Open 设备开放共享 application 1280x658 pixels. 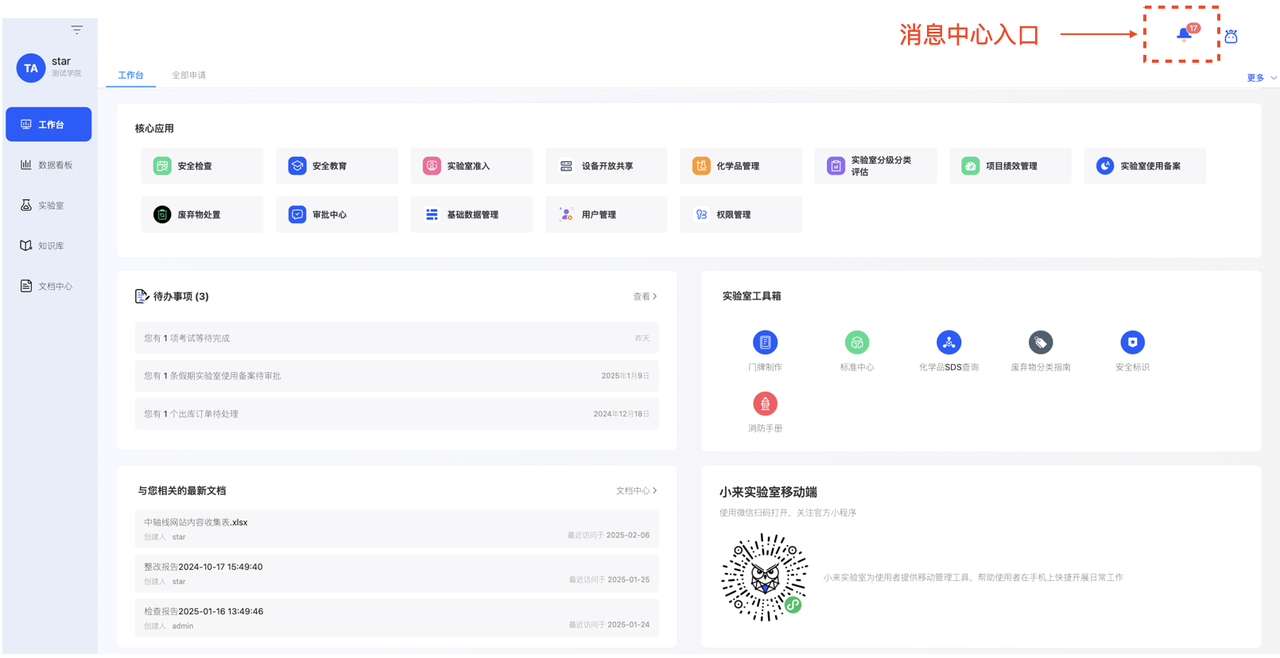coord(606,166)
